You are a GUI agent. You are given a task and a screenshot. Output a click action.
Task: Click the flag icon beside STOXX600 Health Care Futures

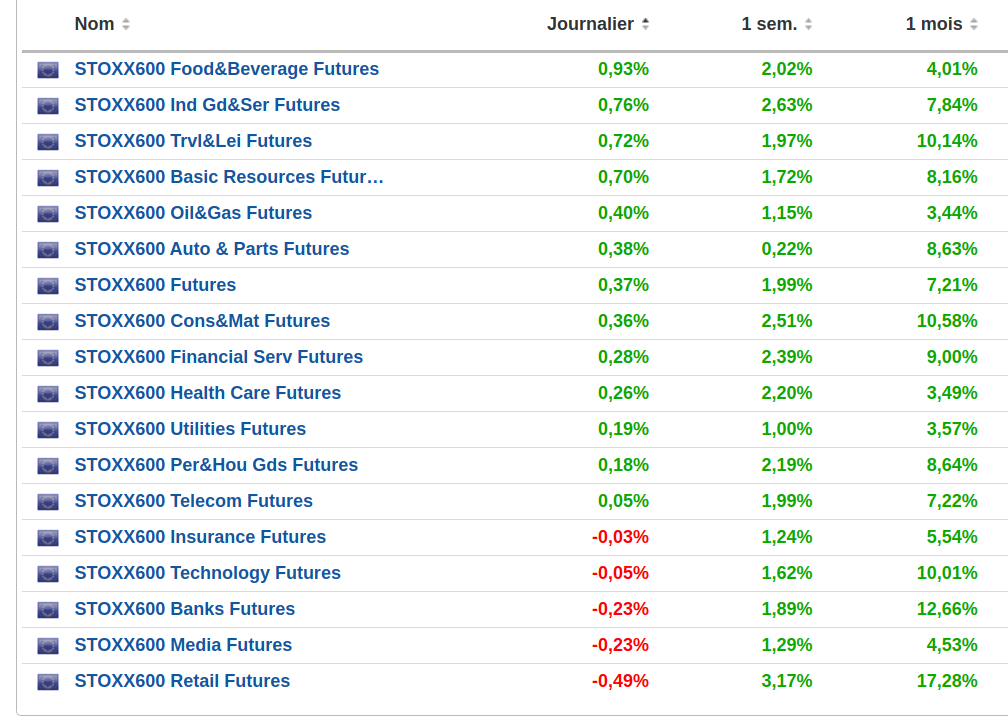tap(48, 394)
